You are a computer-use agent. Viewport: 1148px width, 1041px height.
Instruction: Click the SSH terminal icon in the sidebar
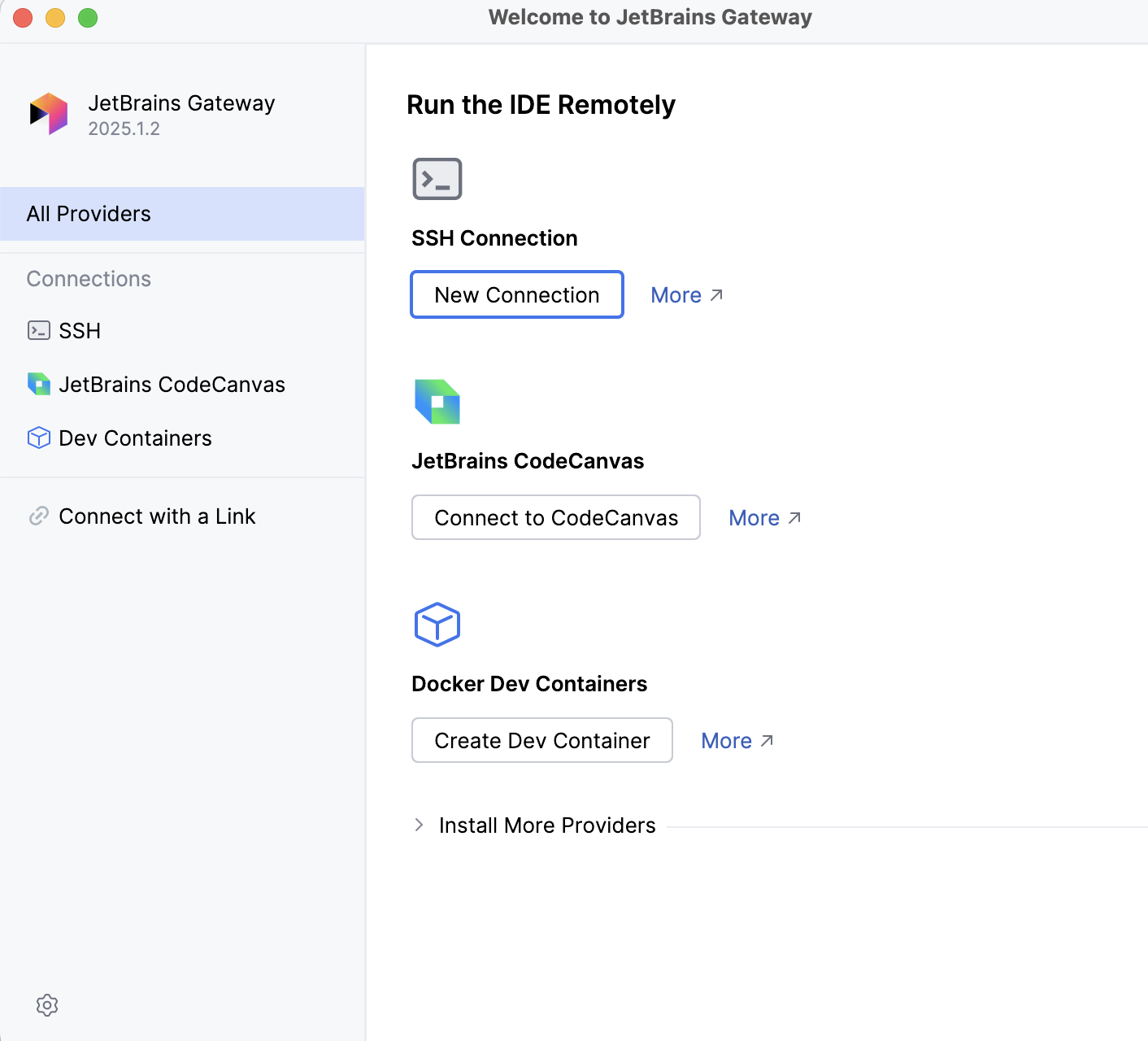38,330
